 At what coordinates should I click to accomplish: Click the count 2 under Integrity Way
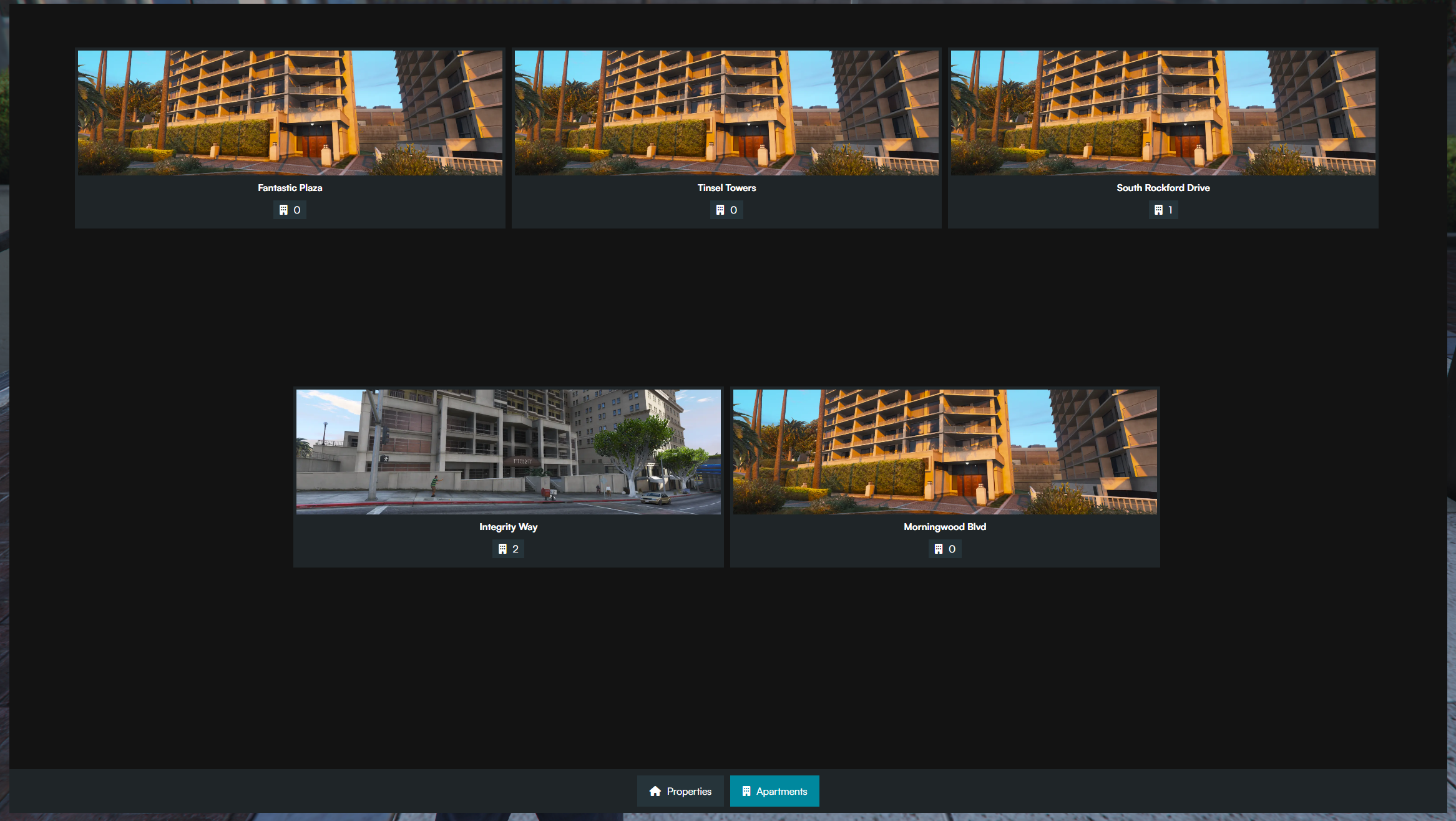[x=515, y=549]
